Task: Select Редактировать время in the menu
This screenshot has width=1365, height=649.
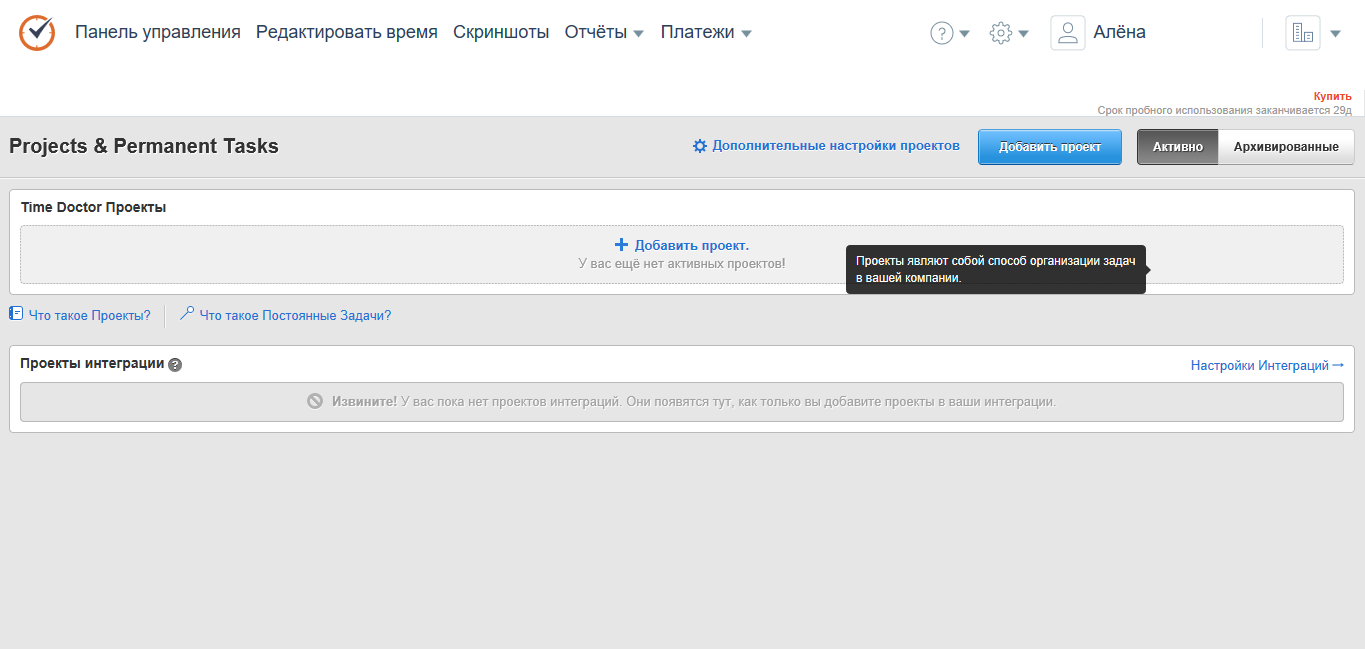Action: (347, 31)
